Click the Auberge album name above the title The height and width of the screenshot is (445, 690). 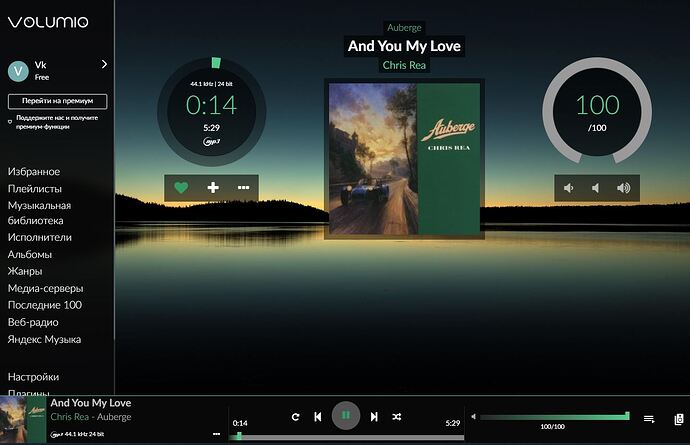point(404,28)
